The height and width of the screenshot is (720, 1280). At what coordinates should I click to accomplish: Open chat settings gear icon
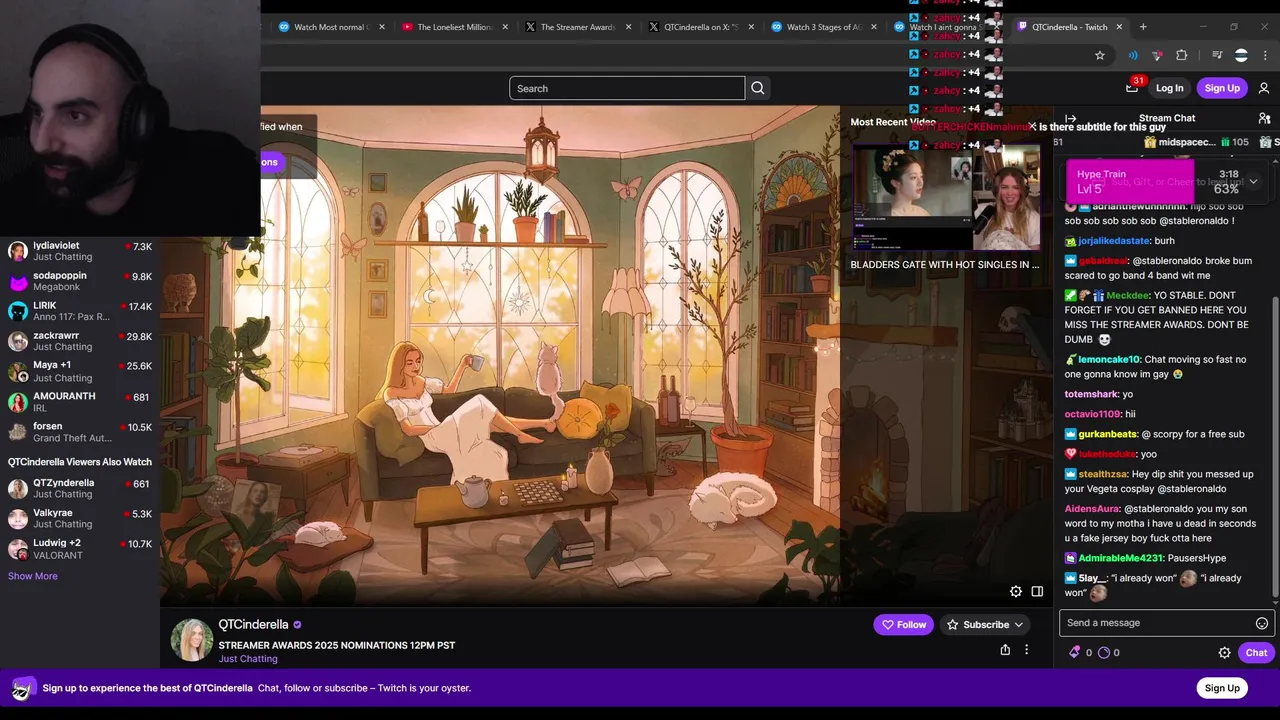click(x=1224, y=652)
